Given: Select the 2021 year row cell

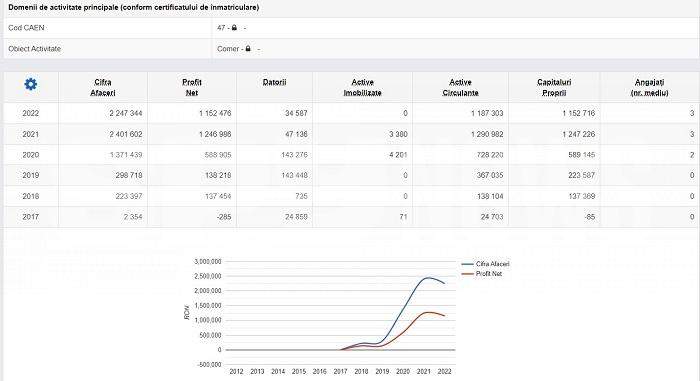Looking at the screenshot, I should pyautogui.click(x=31, y=134).
